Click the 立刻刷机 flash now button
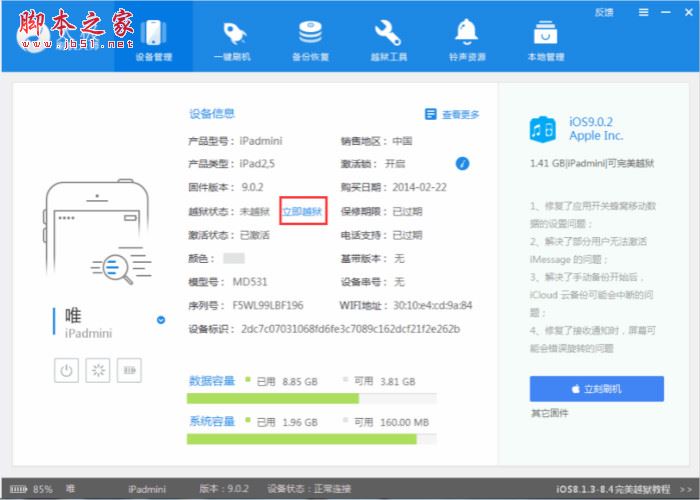 [596, 389]
